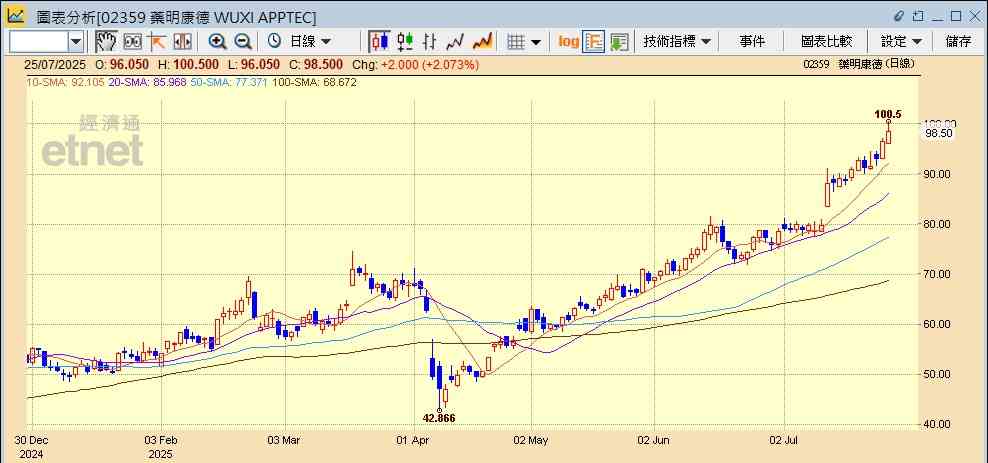Switch to red-green candlestick chart style

(x=405, y=42)
